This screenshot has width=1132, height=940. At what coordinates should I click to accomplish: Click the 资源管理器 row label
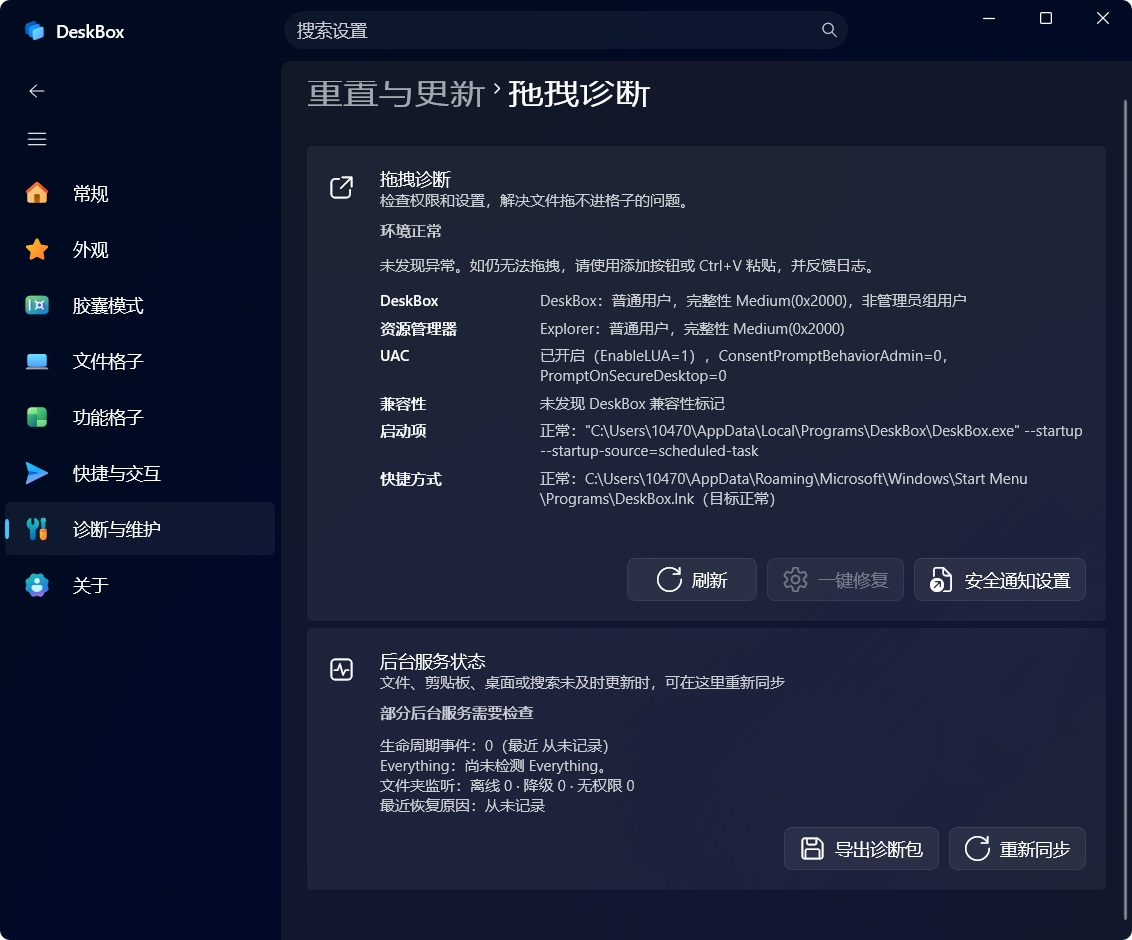418,328
